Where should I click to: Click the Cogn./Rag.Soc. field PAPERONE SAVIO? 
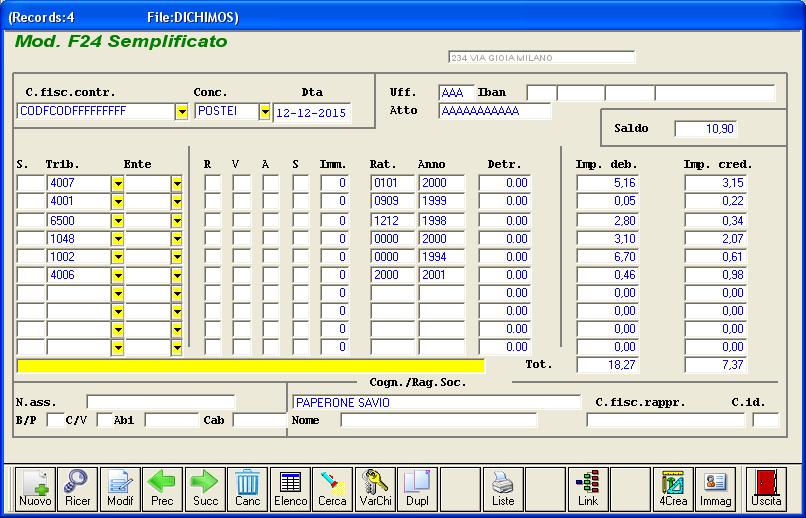(436, 402)
